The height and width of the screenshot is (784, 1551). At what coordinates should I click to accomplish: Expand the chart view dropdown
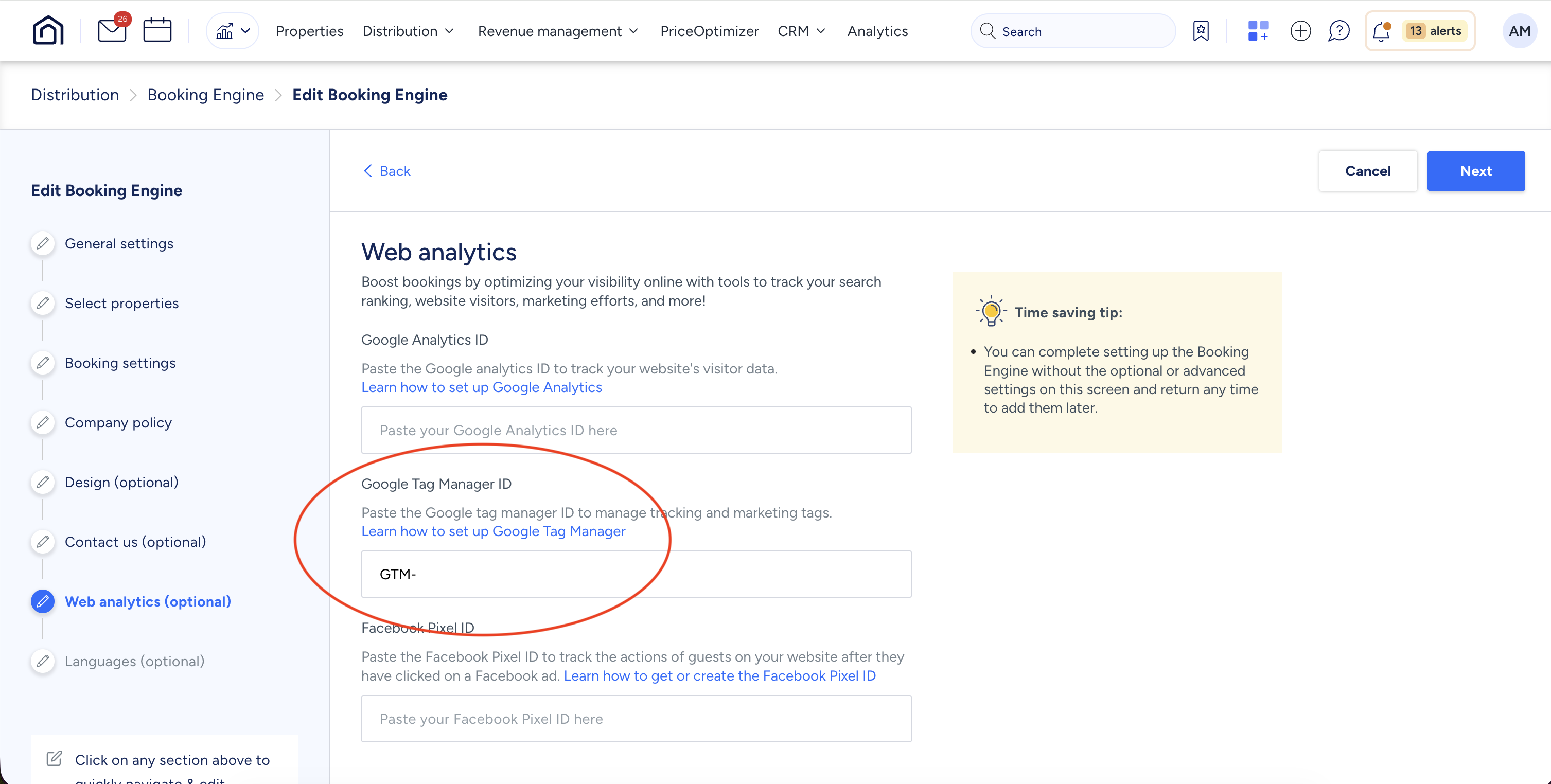(x=233, y=31)
